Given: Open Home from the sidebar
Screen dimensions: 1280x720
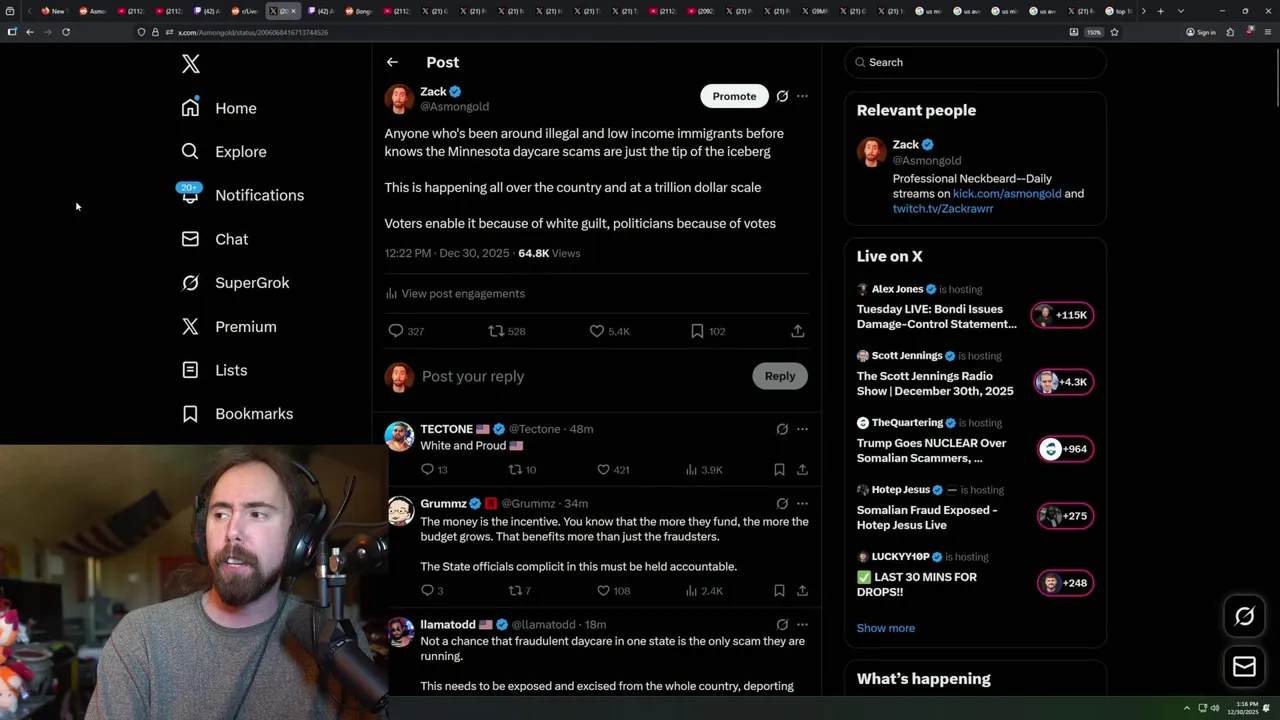Looking at the screenshot, I should pyautogui.click(x=219, y=108).
